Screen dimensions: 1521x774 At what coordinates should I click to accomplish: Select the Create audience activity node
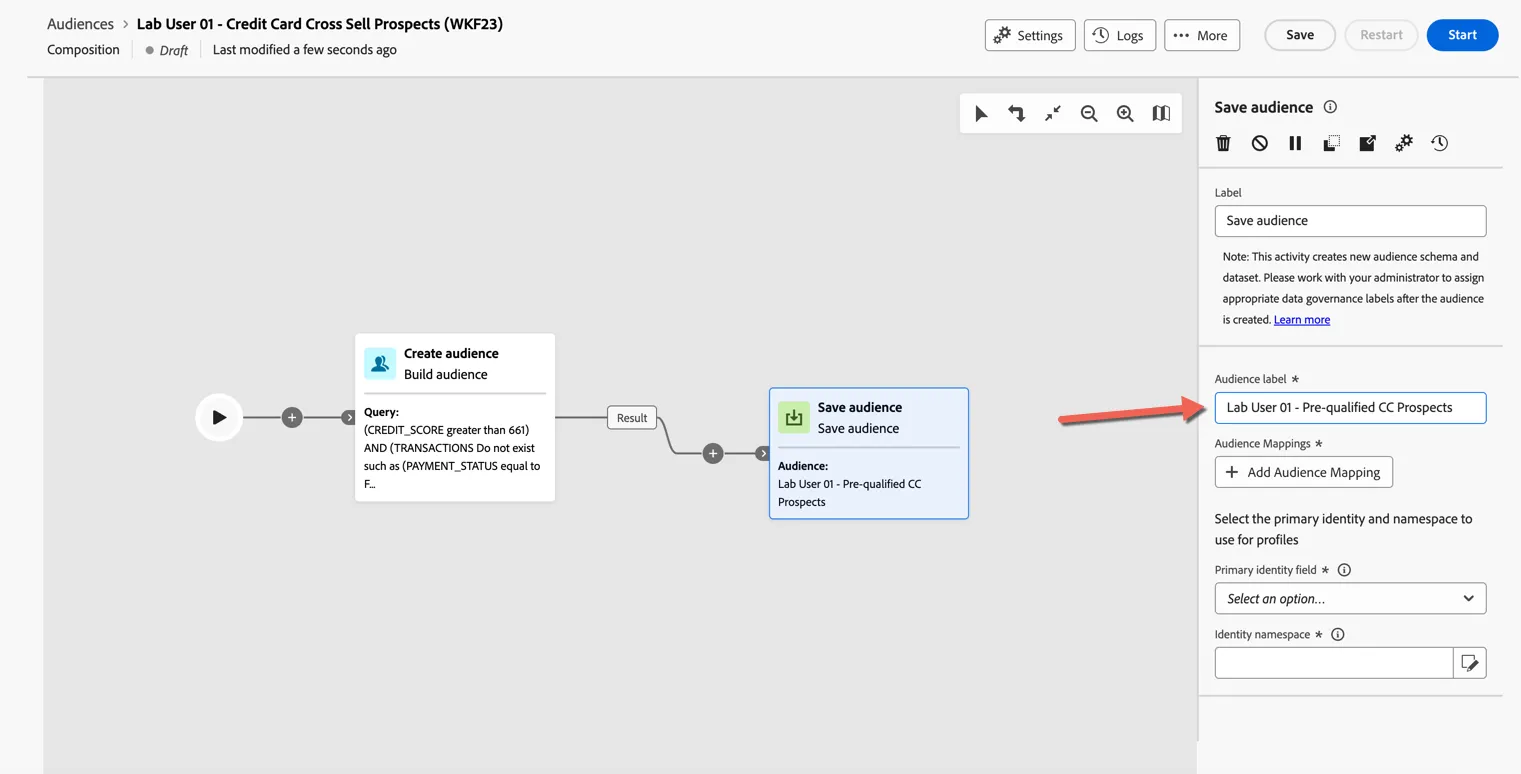[x=455, y=417]
